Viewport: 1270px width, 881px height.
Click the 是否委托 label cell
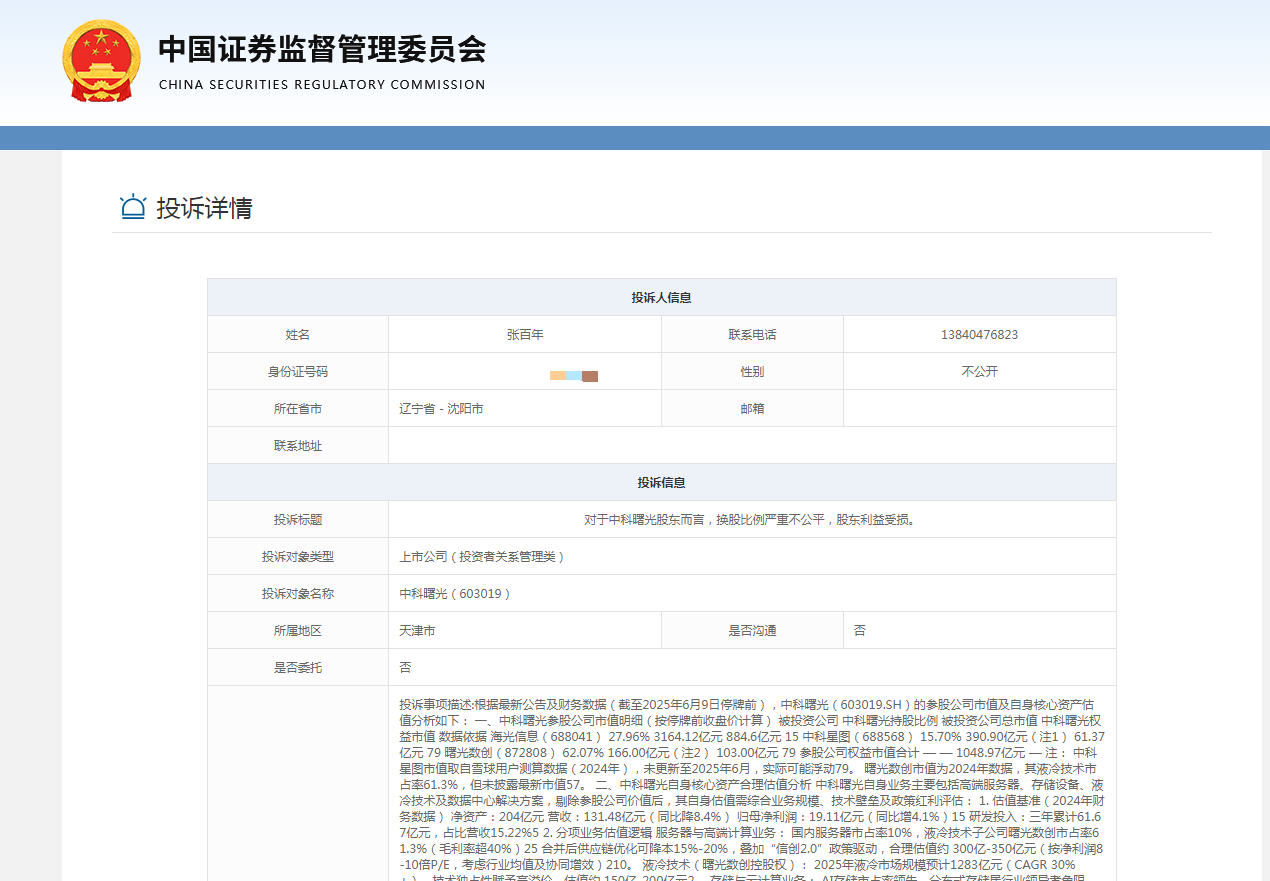pos(298,668)
